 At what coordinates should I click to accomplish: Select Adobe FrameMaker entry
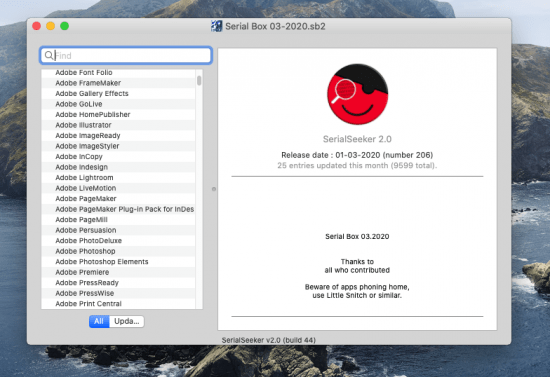(x=119, y=83)
